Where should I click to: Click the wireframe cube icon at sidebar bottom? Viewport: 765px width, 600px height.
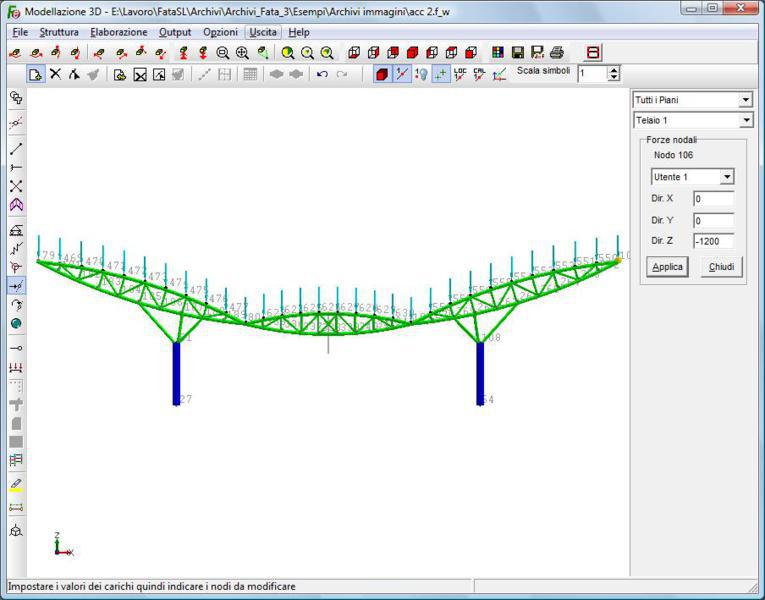click(16, 530)
